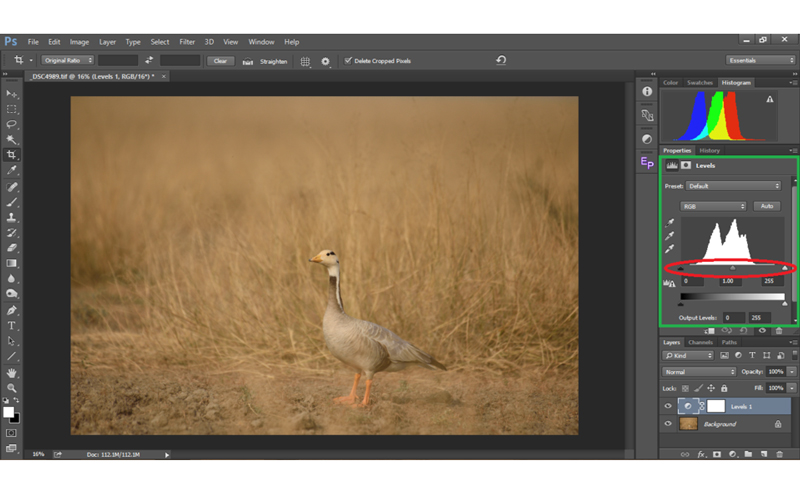The height and width of the screenshot is (493, 800).
Task: Open the Preset dropdown set to Default
Action: (x=735, y=186)
